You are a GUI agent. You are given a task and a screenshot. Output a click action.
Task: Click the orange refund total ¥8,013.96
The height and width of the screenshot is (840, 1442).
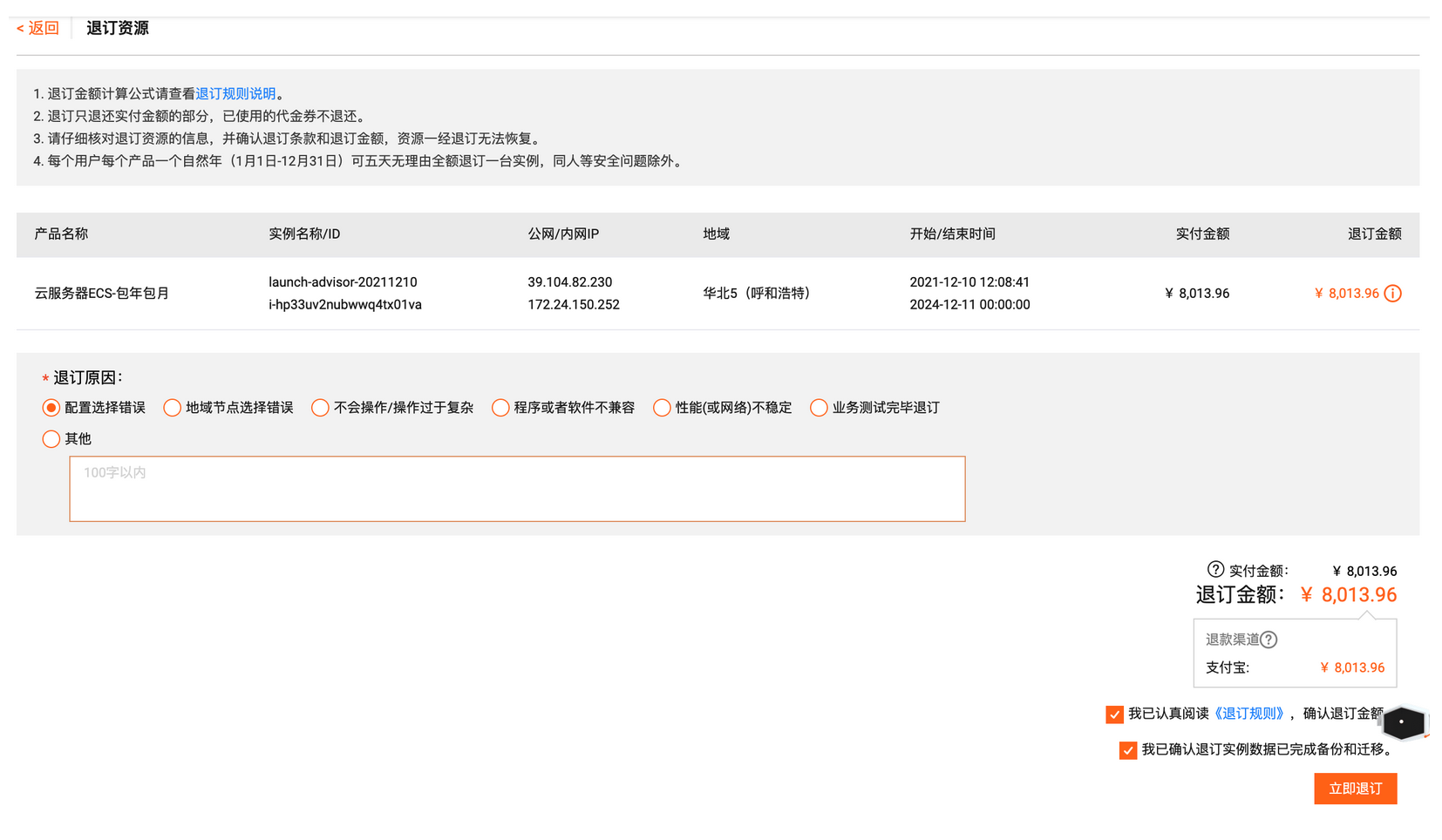[x=1348, y=594]
